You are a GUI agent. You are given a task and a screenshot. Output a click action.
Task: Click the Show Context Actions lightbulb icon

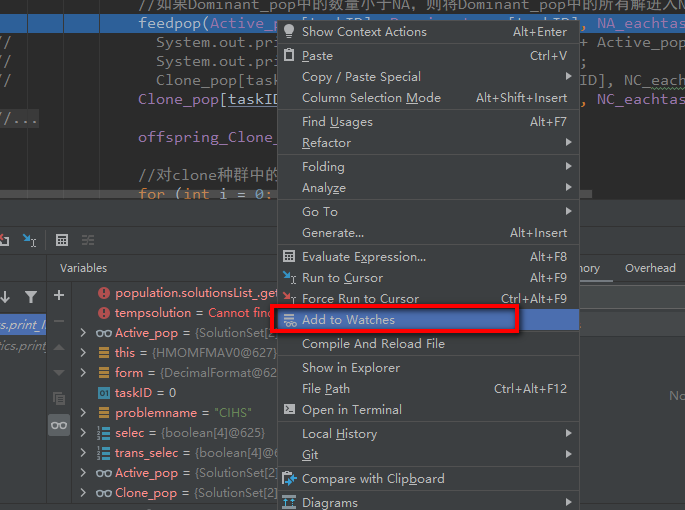click(x=289, y=31)
